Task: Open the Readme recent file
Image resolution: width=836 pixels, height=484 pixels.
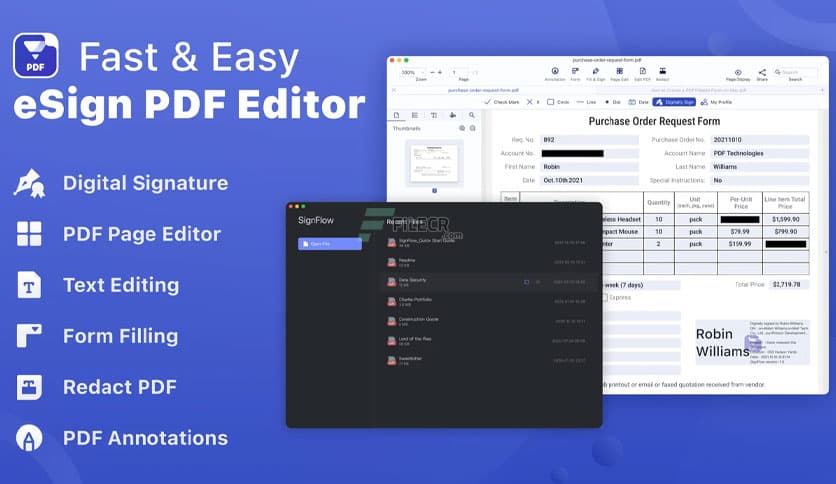Action: tap(486, 262)
